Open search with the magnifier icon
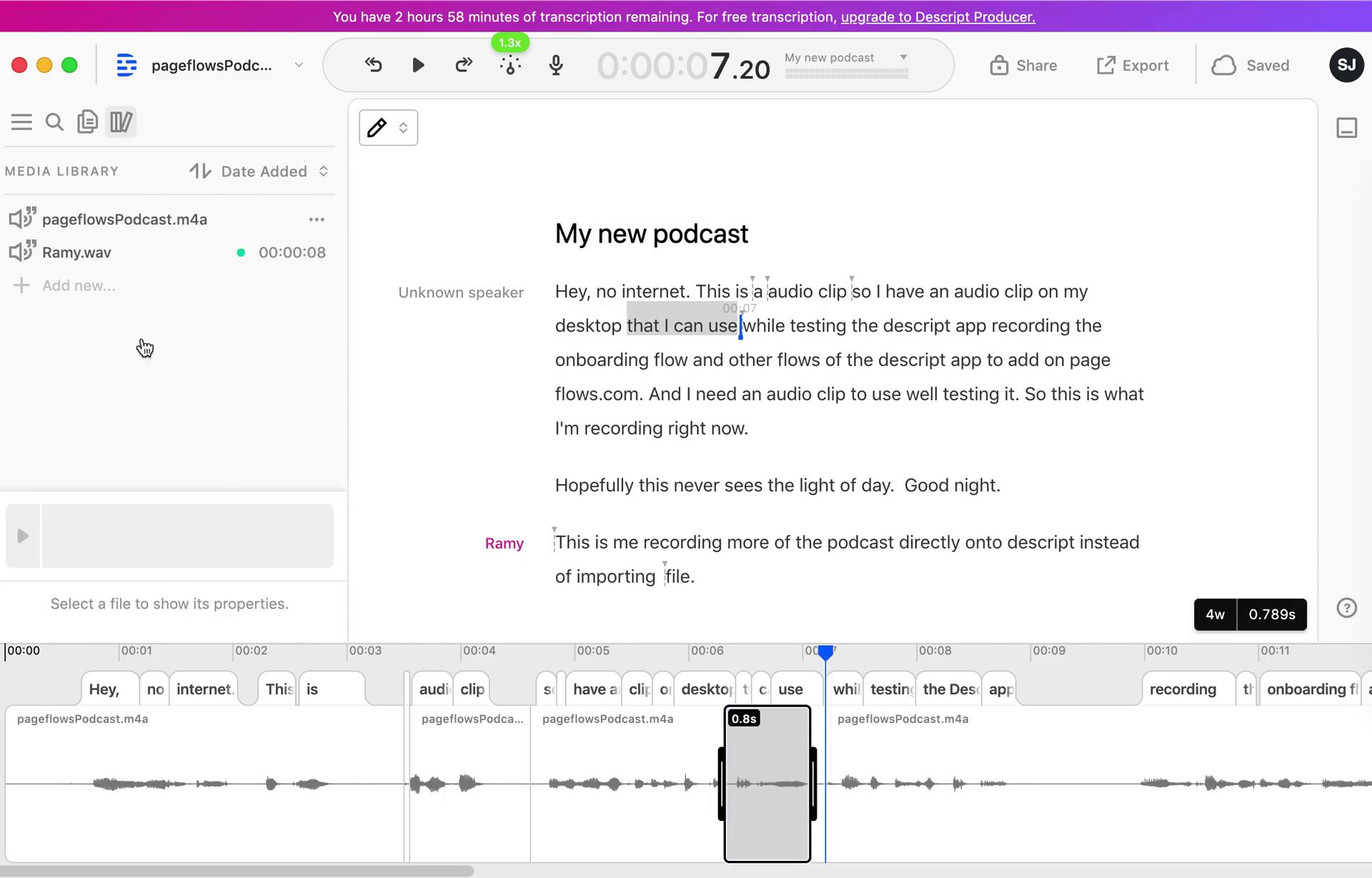This screenshot has height=878, width=1372. coord(54,122)
